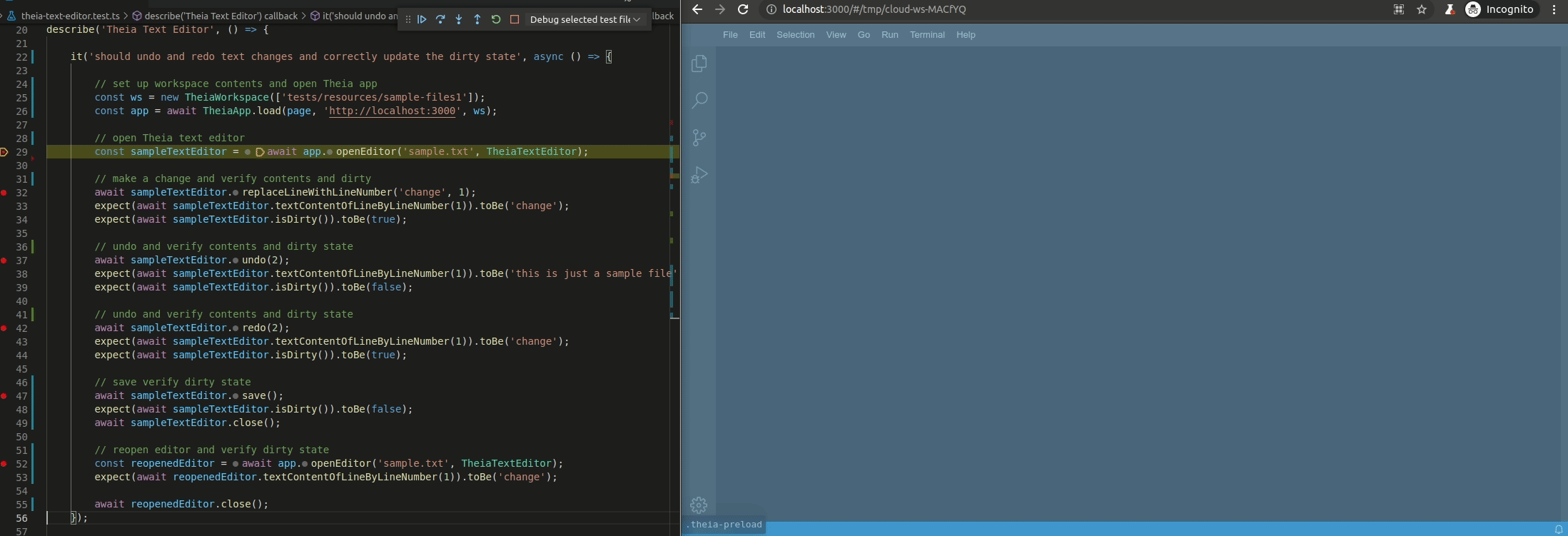This screenshot has width=1568, height=536.
Task: Open the Theia Explorer view icon
Action: tap(699, 64)
